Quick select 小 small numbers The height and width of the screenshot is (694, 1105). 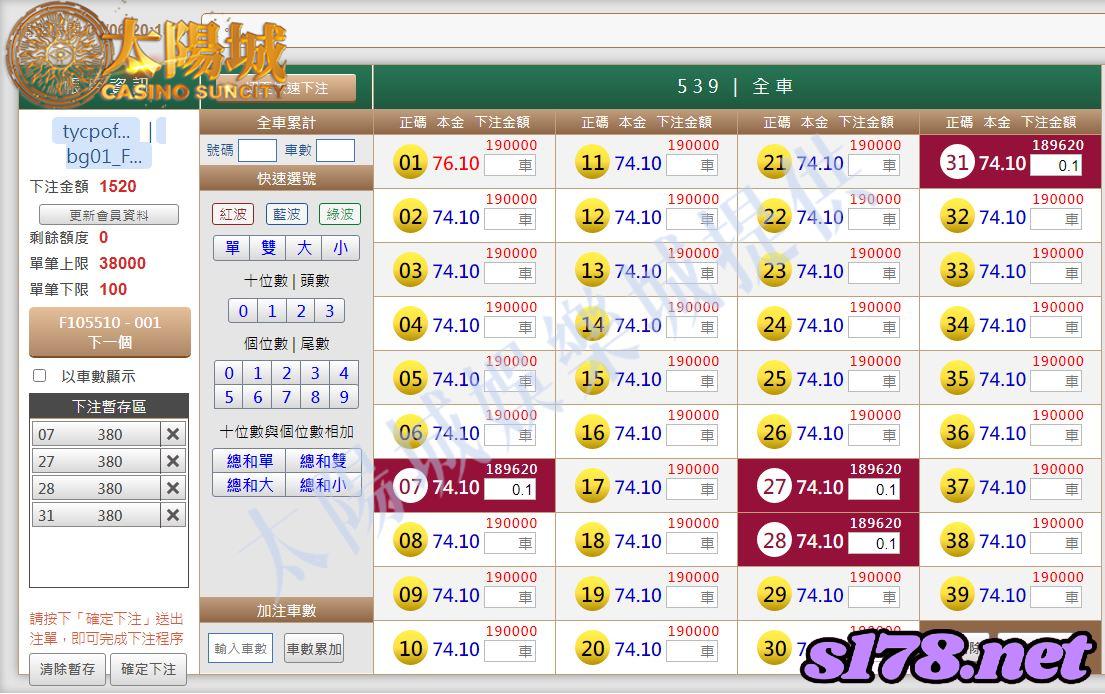point(341,248)
